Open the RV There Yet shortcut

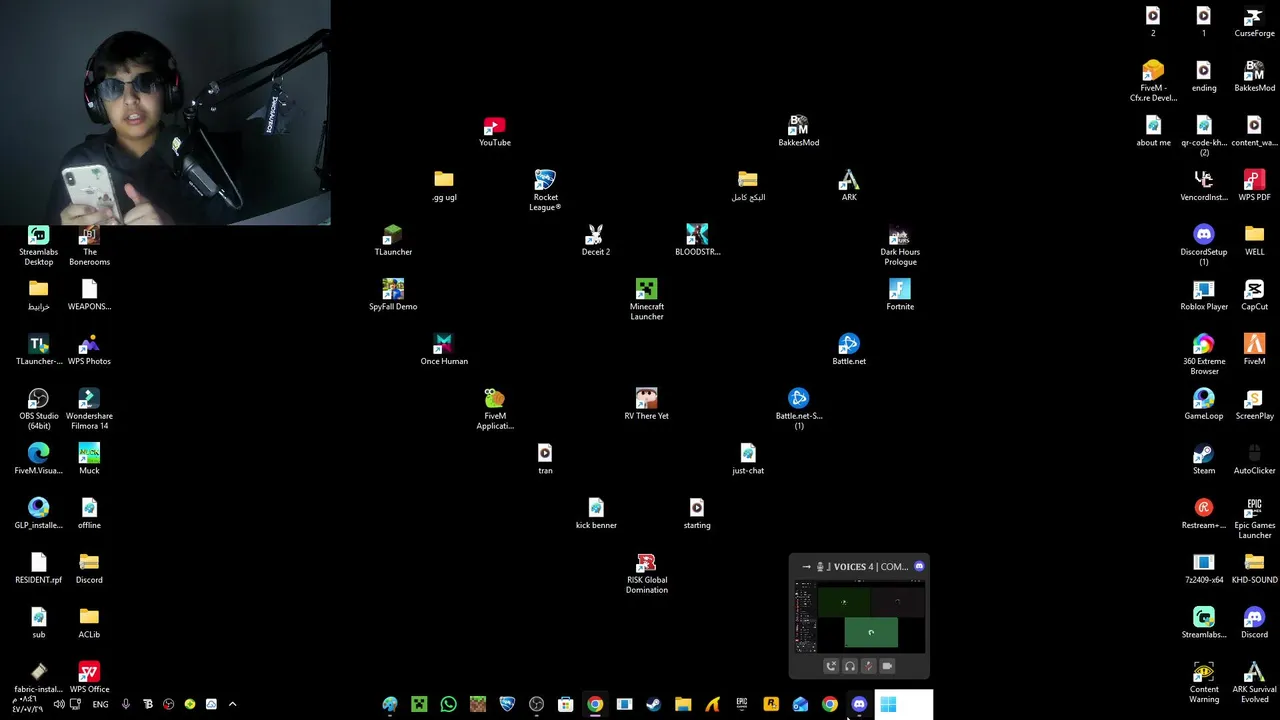pos(646,404)
